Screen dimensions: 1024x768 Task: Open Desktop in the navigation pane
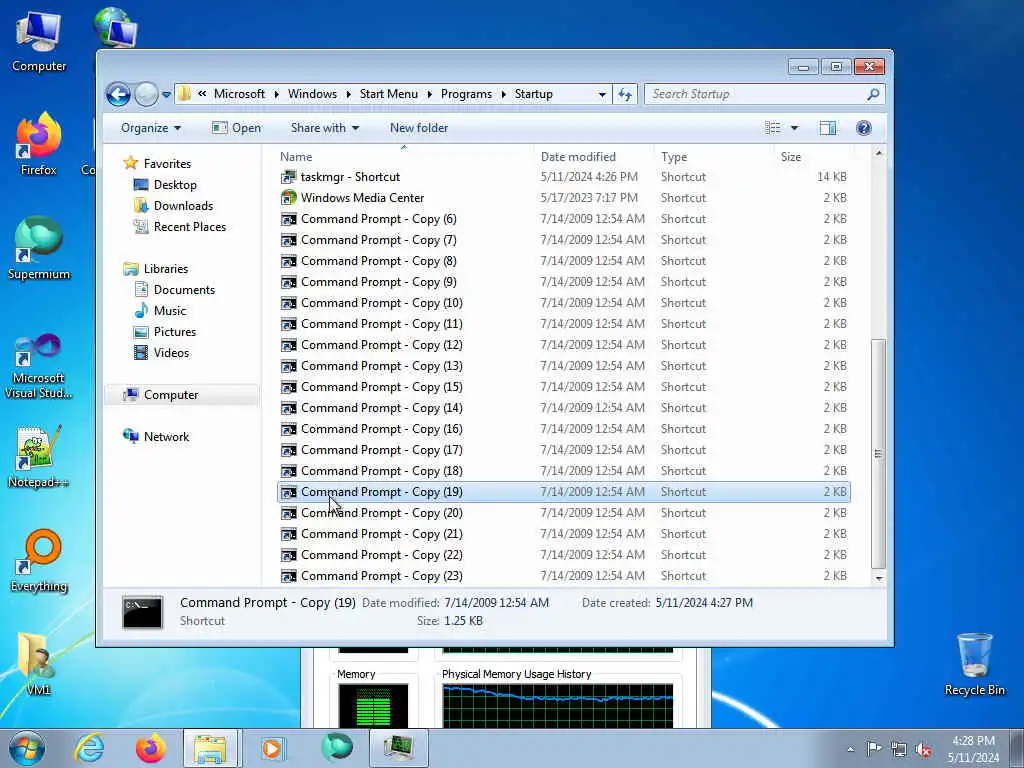point(174,185)
